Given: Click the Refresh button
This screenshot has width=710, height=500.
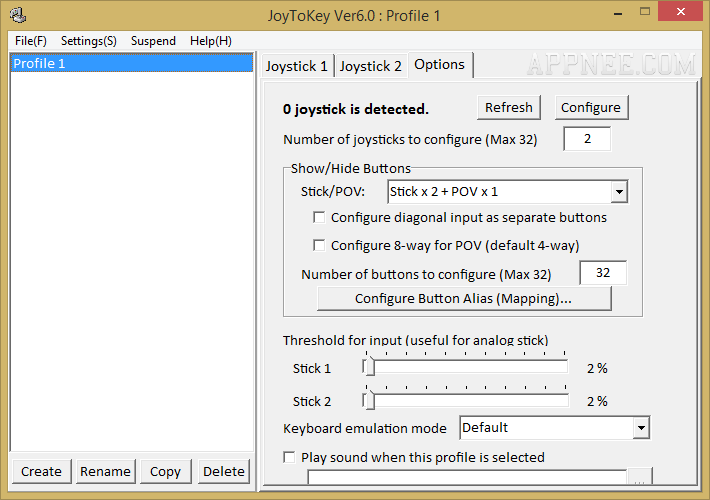Looking at the screenshot, I should pos(509,108).
